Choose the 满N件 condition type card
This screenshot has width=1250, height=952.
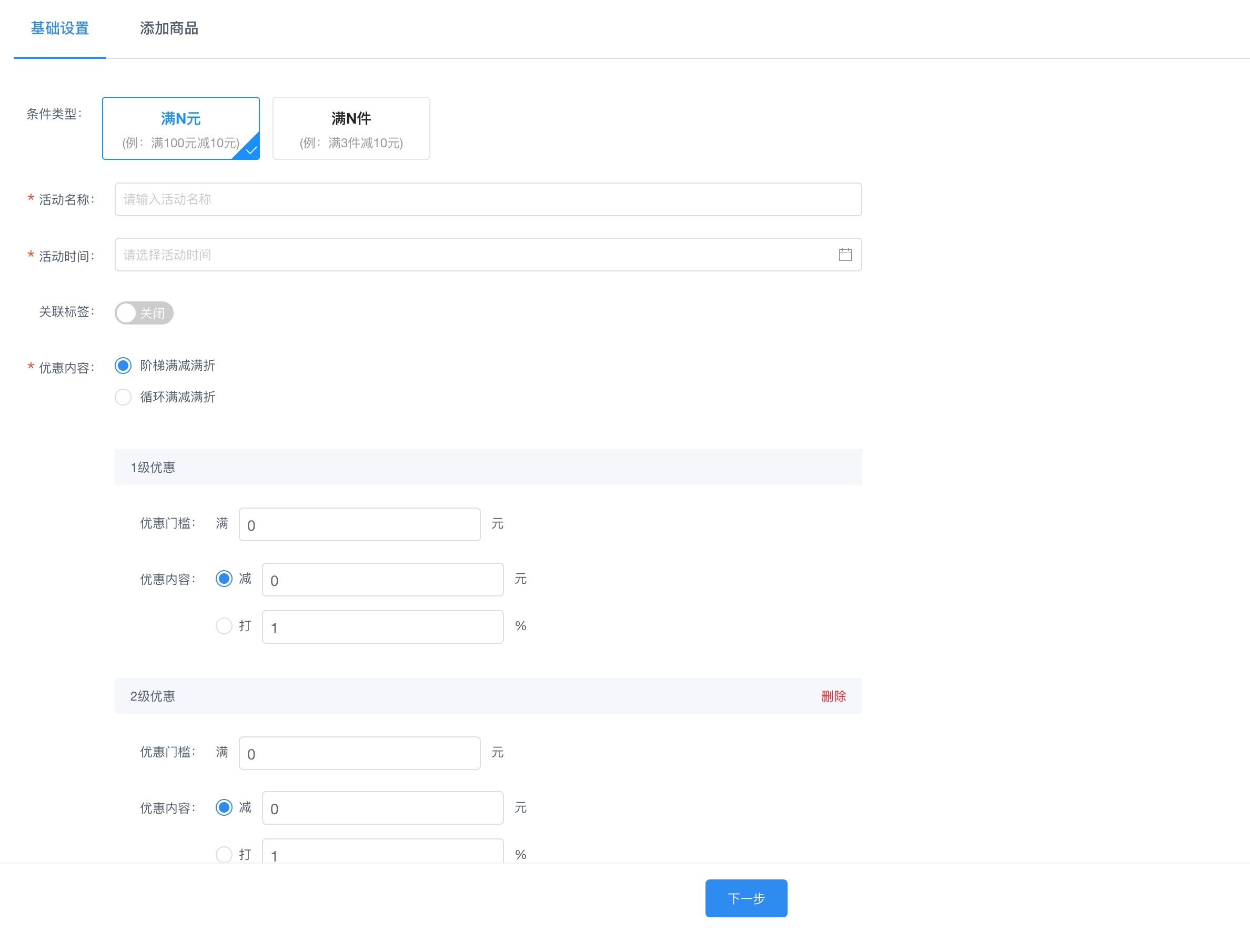coord(351,128)
